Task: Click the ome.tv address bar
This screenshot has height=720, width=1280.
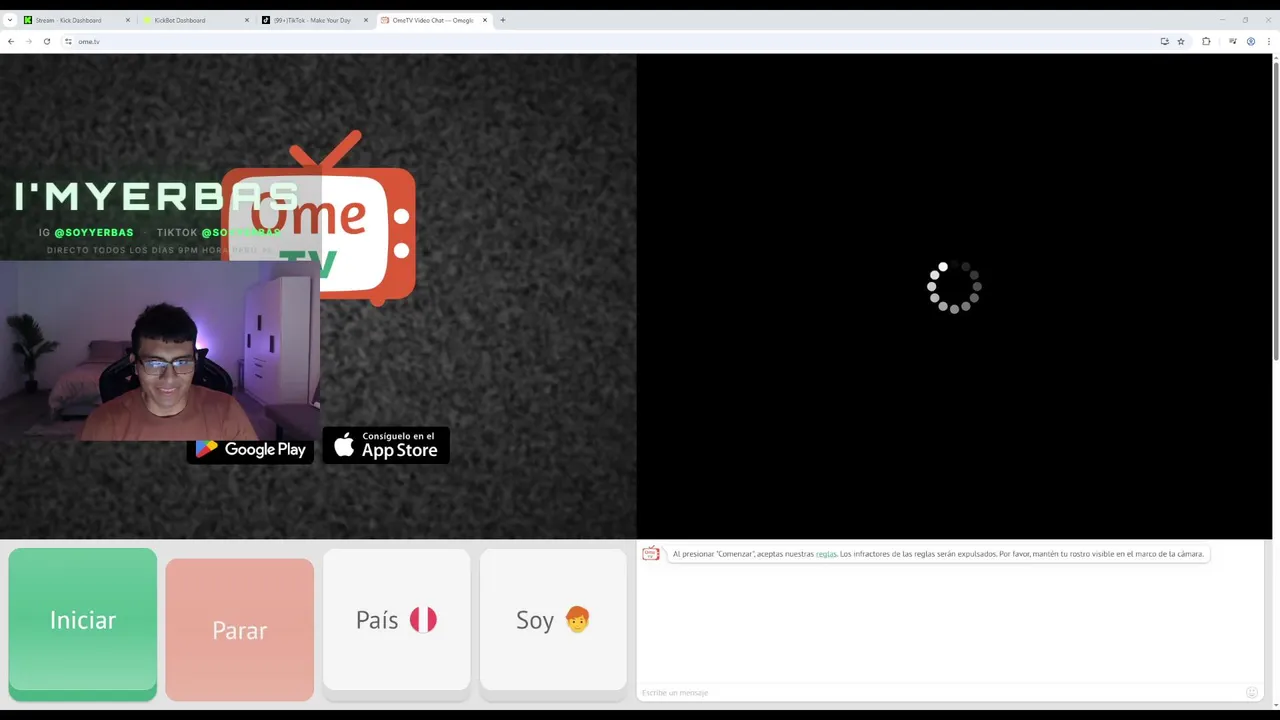Action: tap(600, 41)
